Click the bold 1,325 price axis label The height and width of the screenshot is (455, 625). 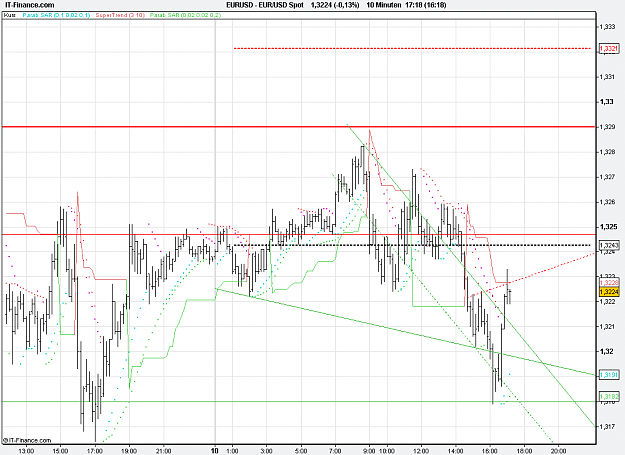click(608, 227)
